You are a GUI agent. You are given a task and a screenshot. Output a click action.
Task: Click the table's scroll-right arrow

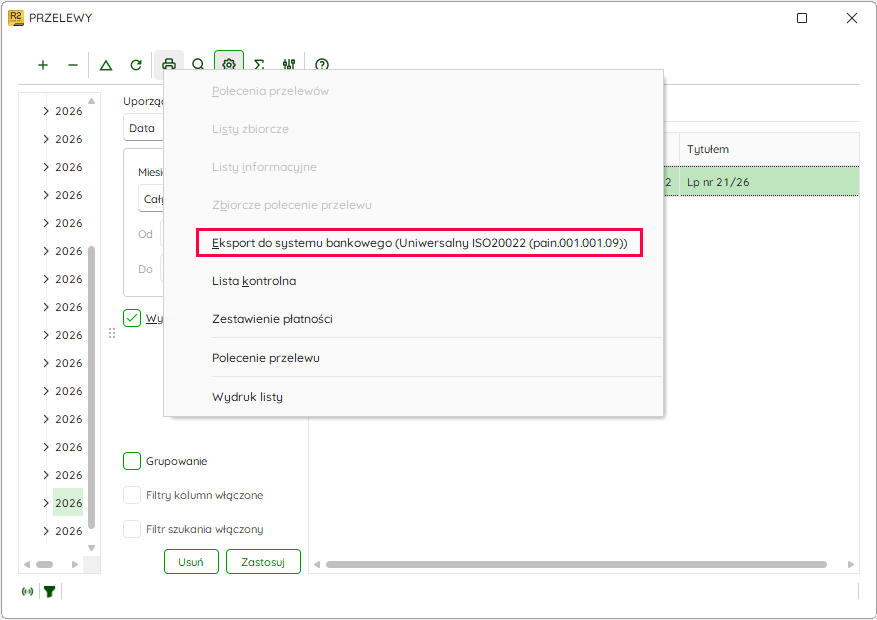point(851,565)
